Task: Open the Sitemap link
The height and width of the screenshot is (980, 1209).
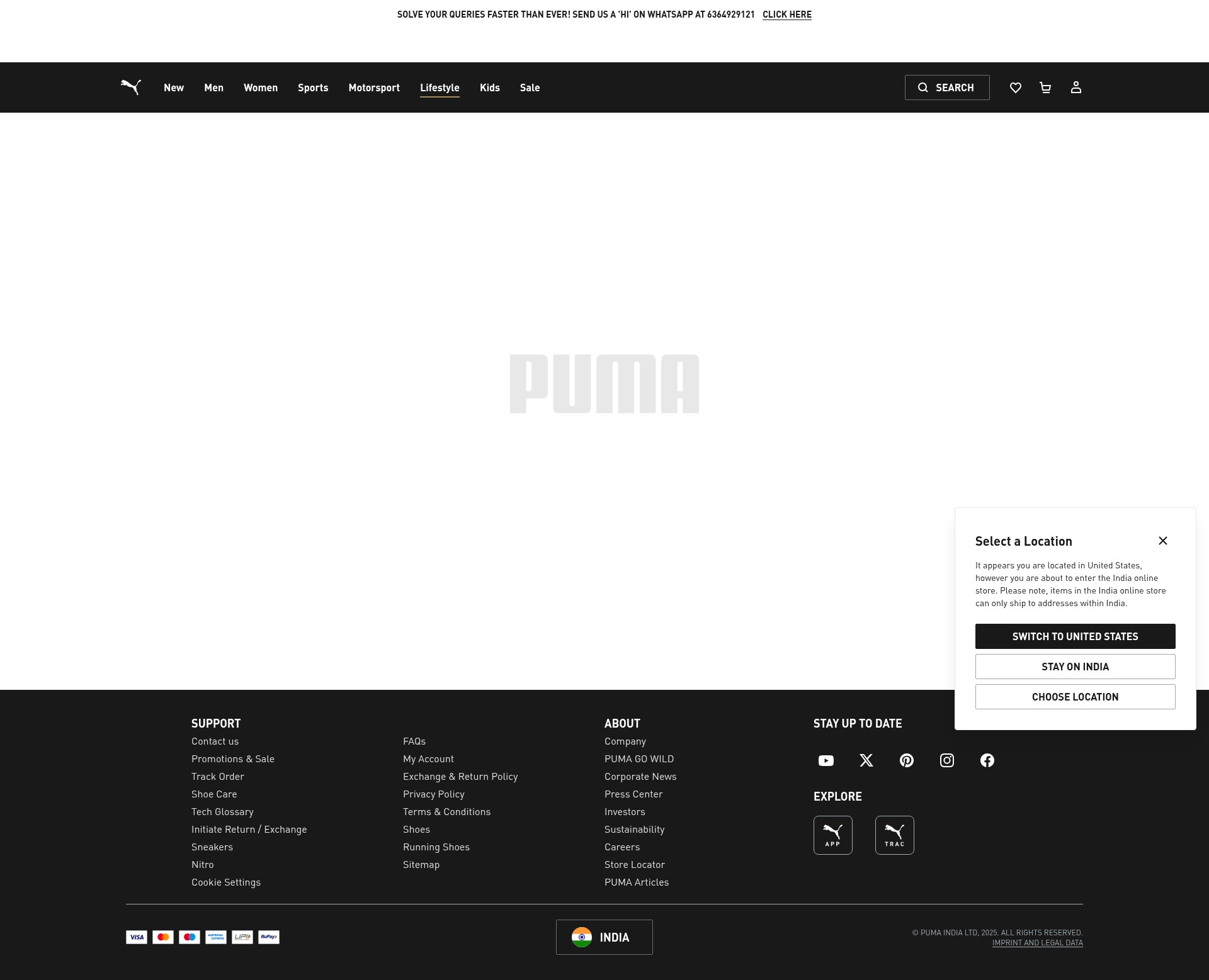Action: 421,865
